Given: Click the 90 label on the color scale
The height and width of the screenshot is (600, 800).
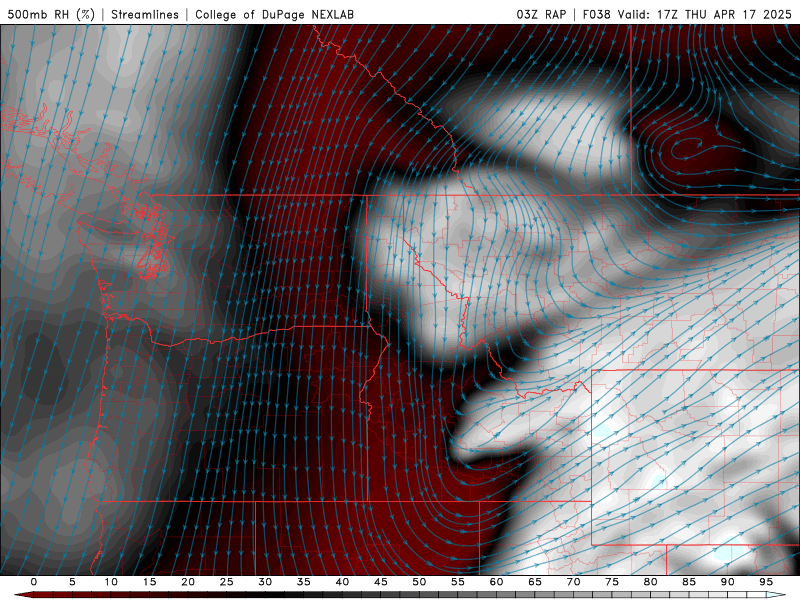Looking at the screenshot, I should pyautogui.click(x=728, y=582).
